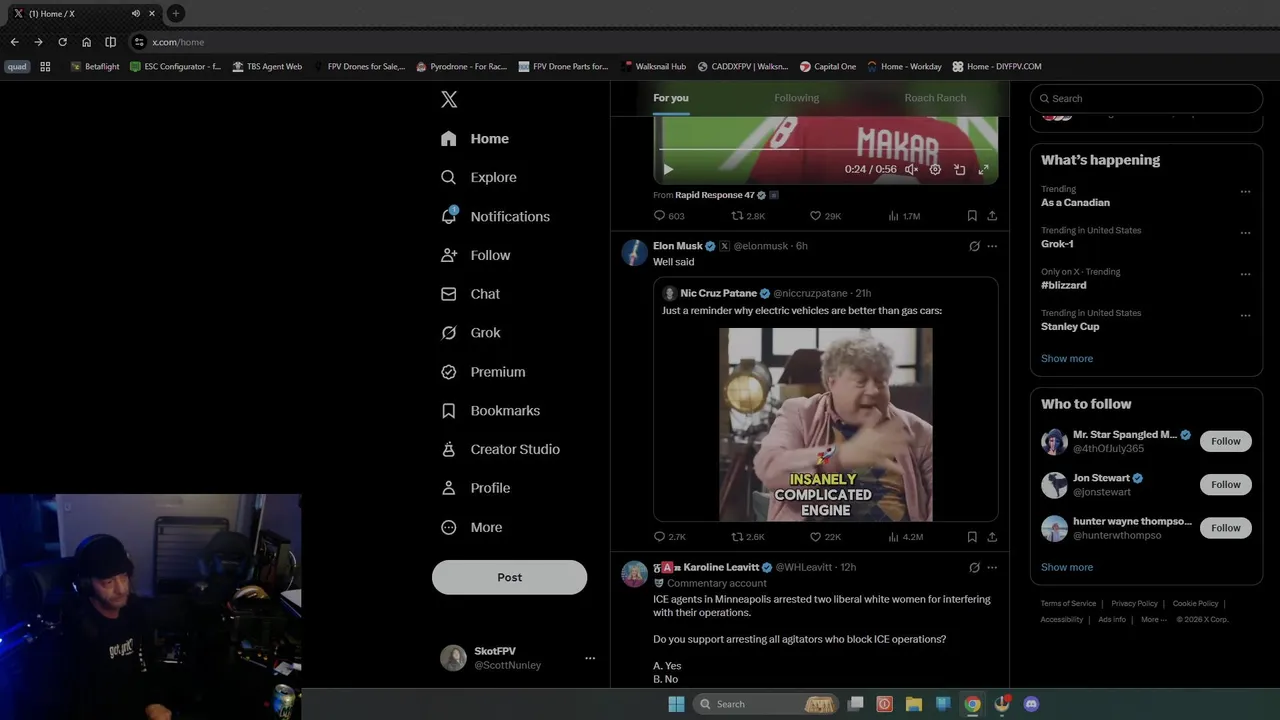Viewport: 1280px width, 720px height.
Task: Click the video progress bar
Action: tap(826, 149)
